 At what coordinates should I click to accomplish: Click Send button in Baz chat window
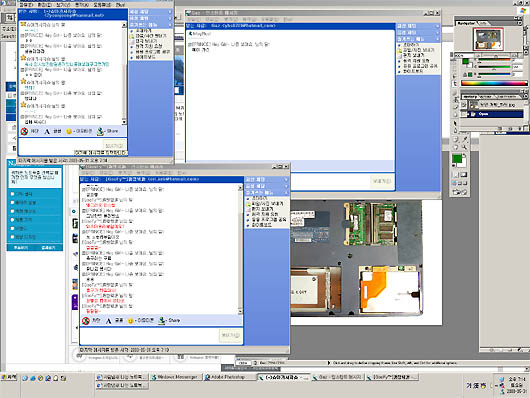(x=382, y=181)
